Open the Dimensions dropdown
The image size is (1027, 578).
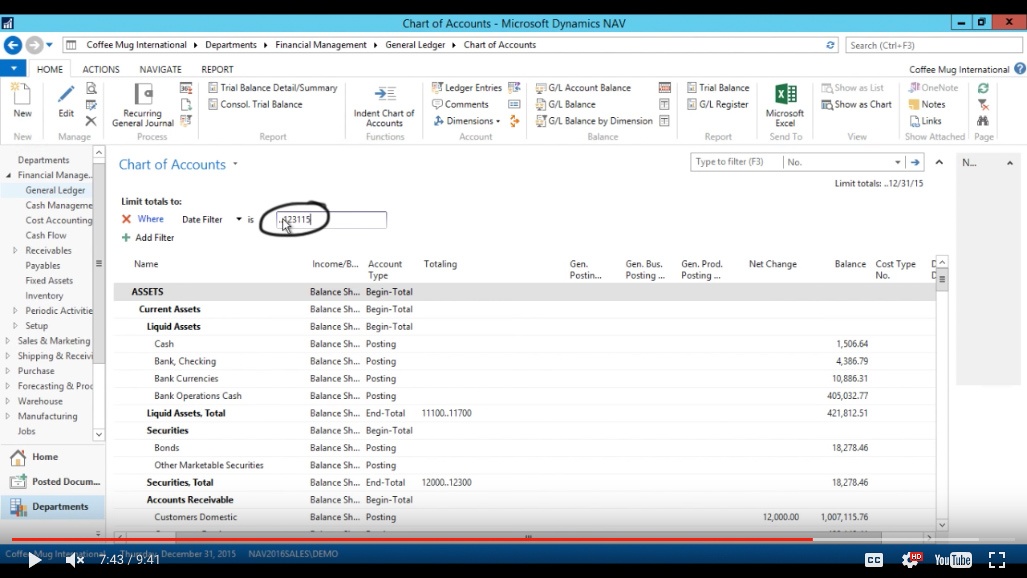click(466, 121)
